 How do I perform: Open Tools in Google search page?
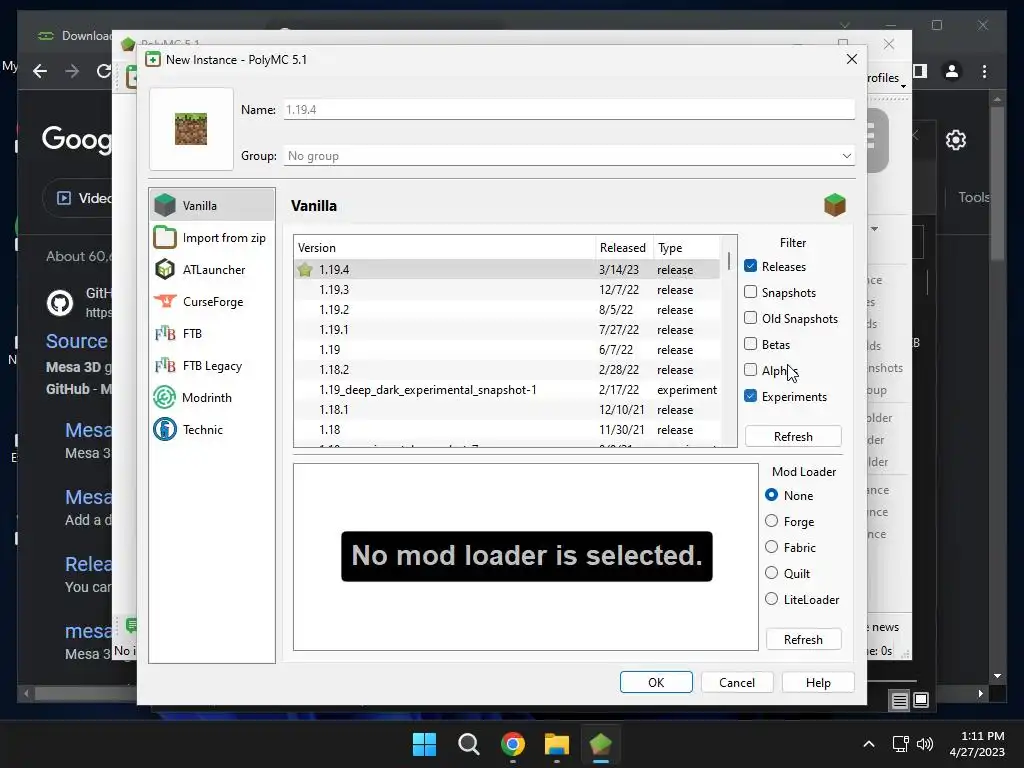click(x=973, y=197)
